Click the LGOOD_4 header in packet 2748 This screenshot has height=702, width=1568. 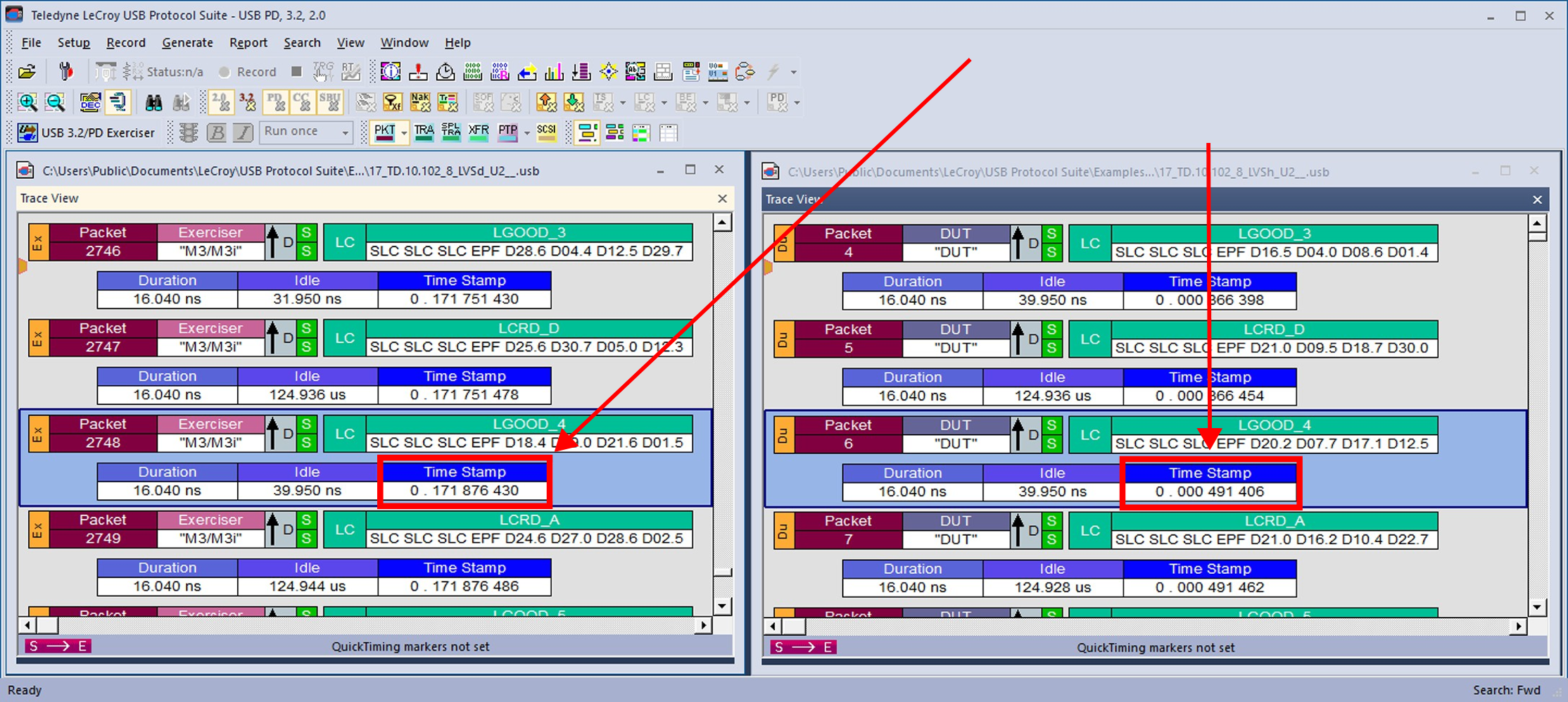(x=529, y=424)
